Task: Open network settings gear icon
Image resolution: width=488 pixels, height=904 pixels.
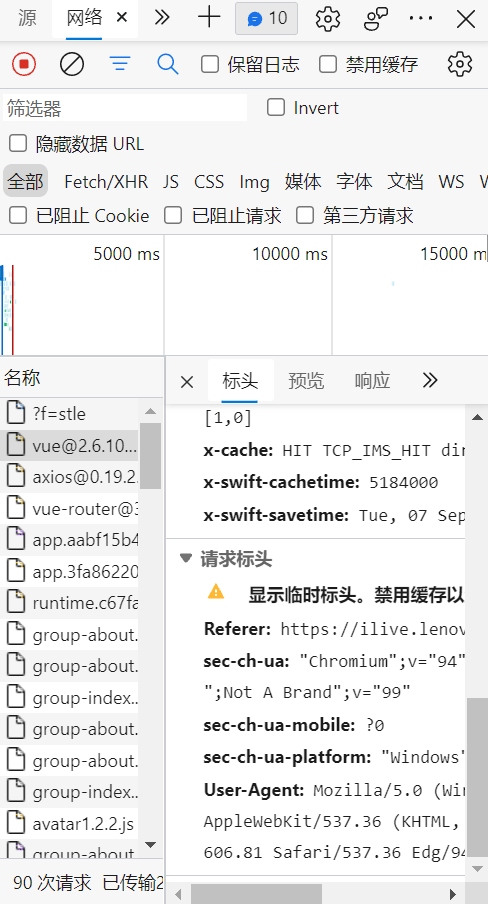Action: coord(459,63)
